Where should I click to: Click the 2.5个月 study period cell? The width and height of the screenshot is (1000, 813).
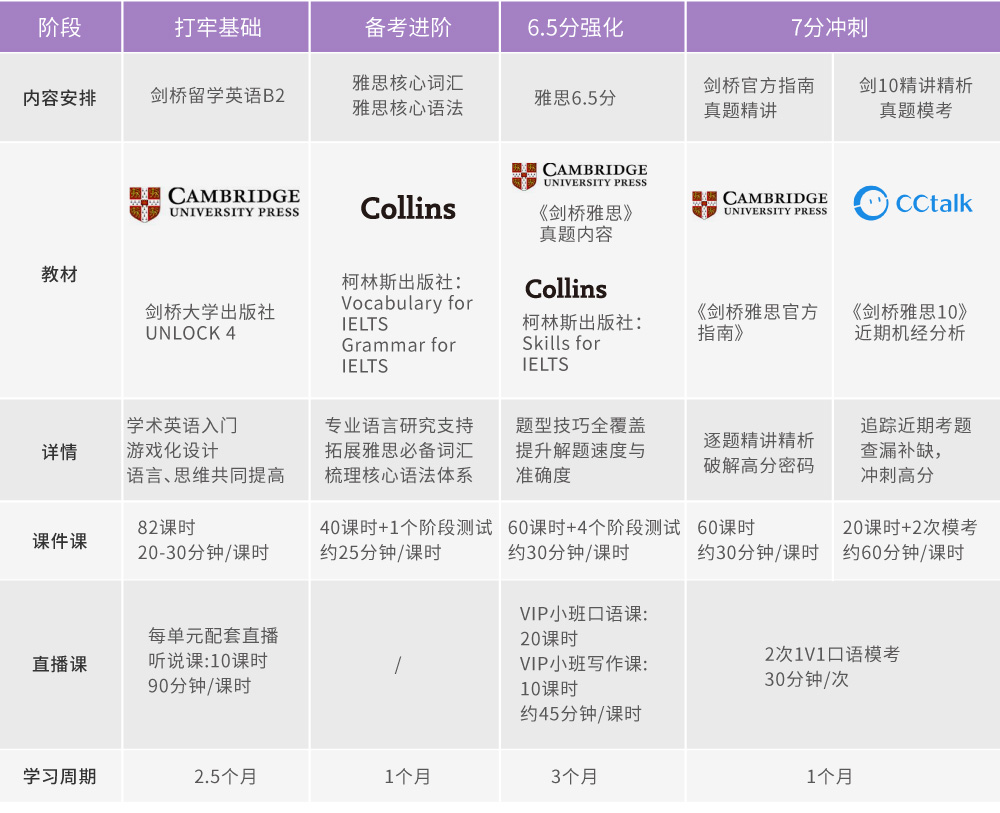tap(225, 776)
